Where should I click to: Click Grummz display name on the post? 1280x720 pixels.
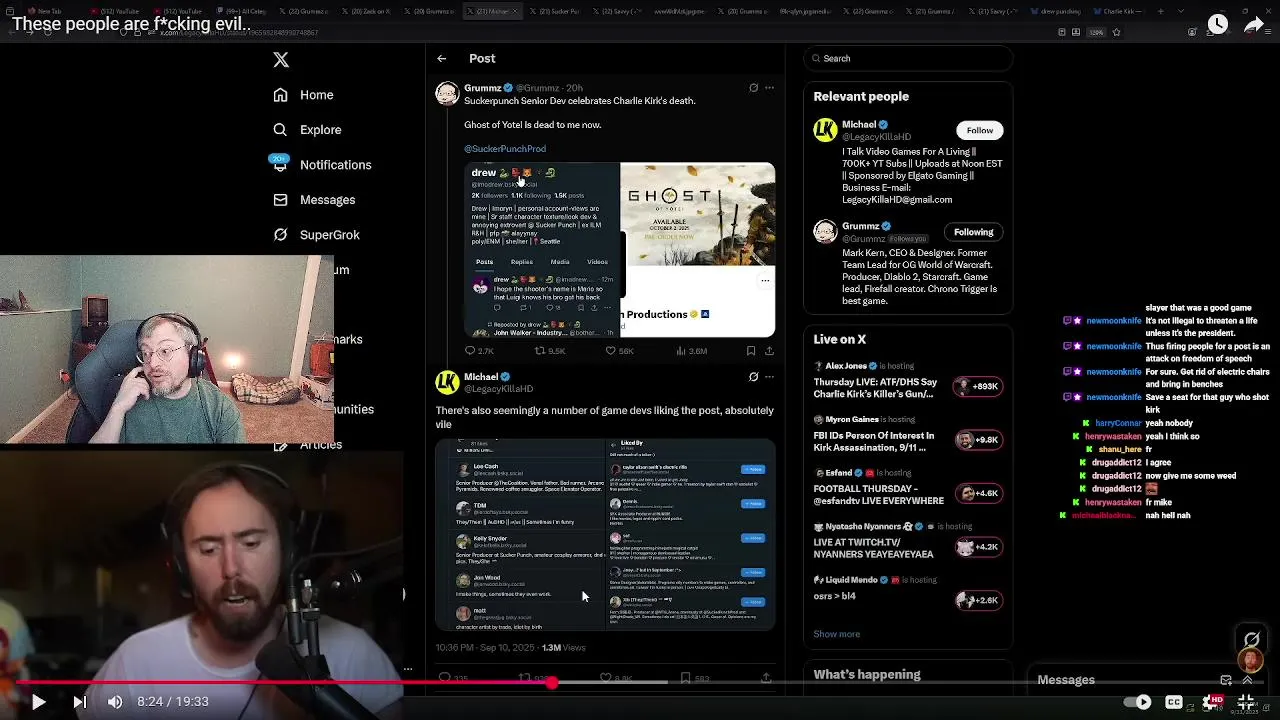click(483, 88)
